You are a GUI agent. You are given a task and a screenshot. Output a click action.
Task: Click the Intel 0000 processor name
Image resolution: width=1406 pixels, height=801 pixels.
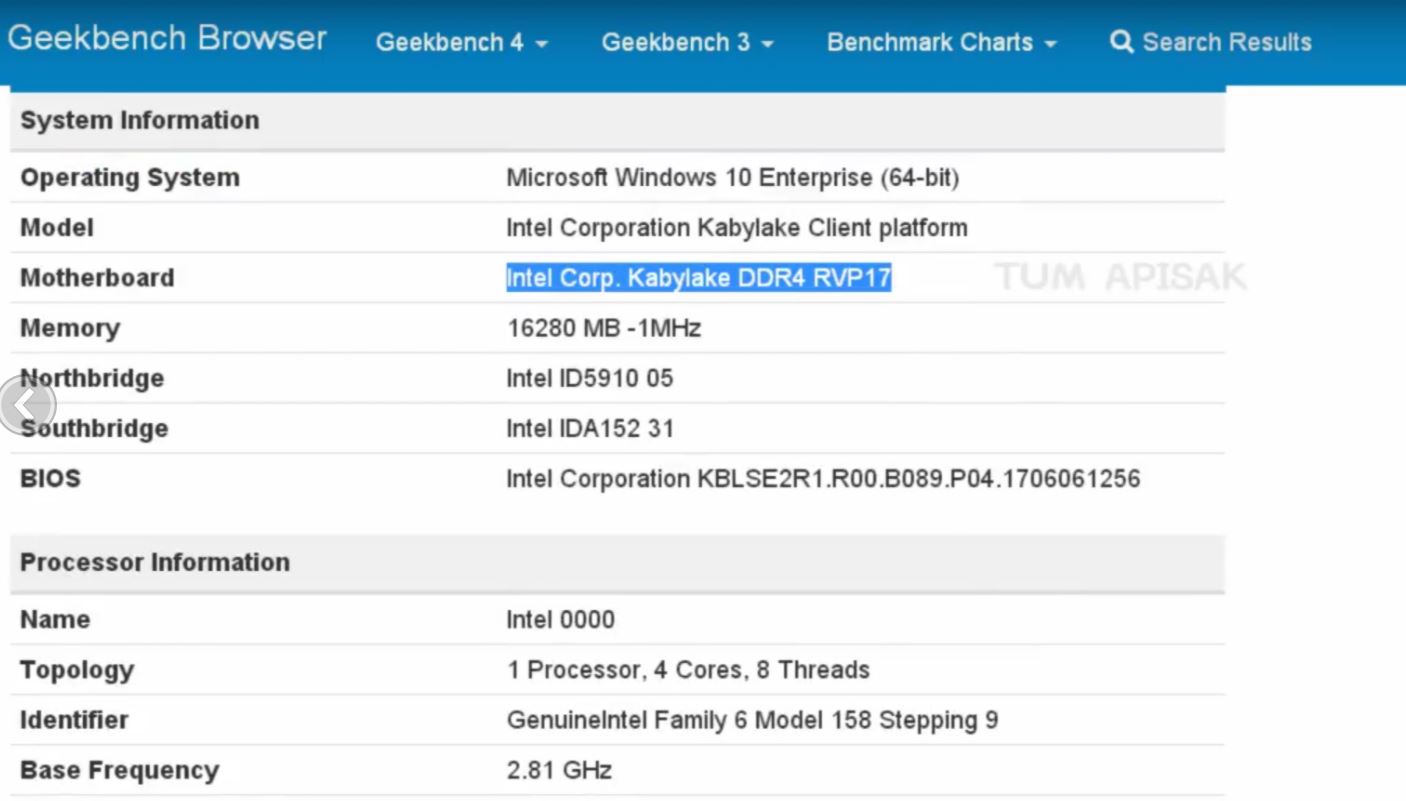[560, 620]
